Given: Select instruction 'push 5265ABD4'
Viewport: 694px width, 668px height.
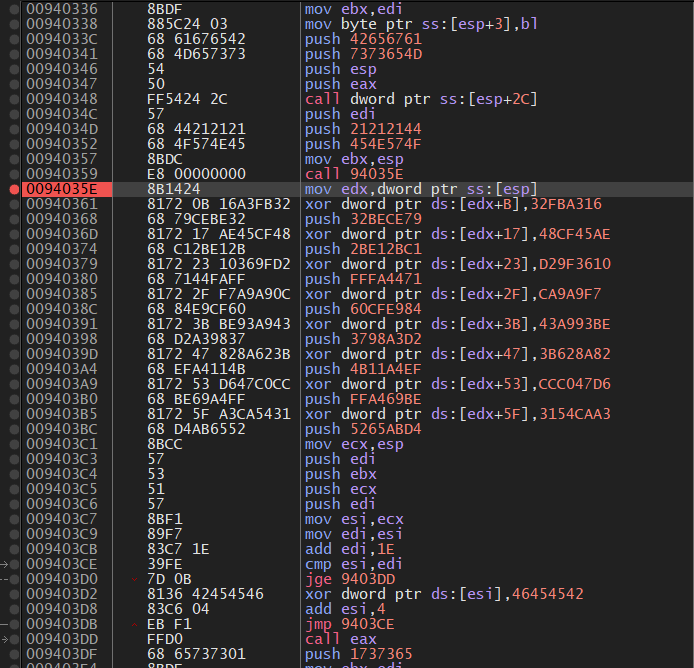Looking at the screenshot, I should pyautogui.click(x=363, y=429).
